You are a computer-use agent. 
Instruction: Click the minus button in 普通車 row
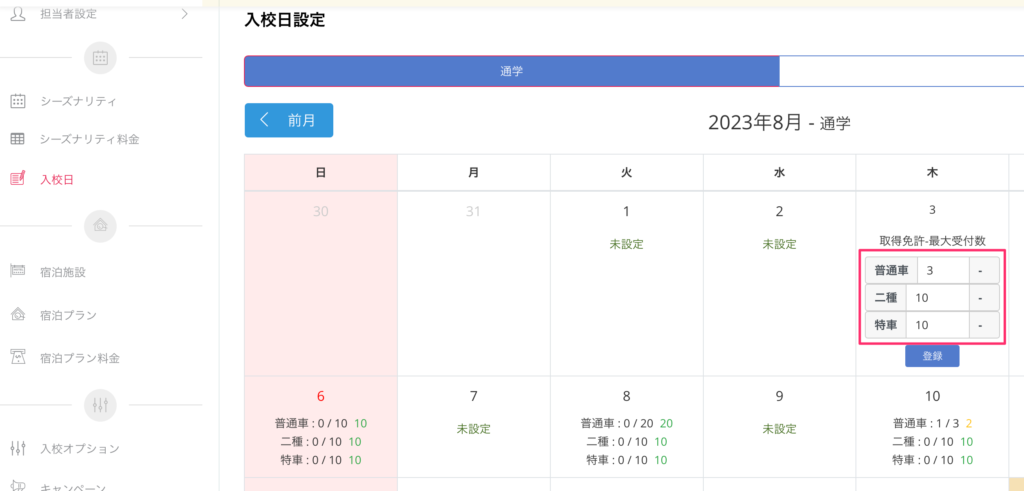[x=982, y=271]
